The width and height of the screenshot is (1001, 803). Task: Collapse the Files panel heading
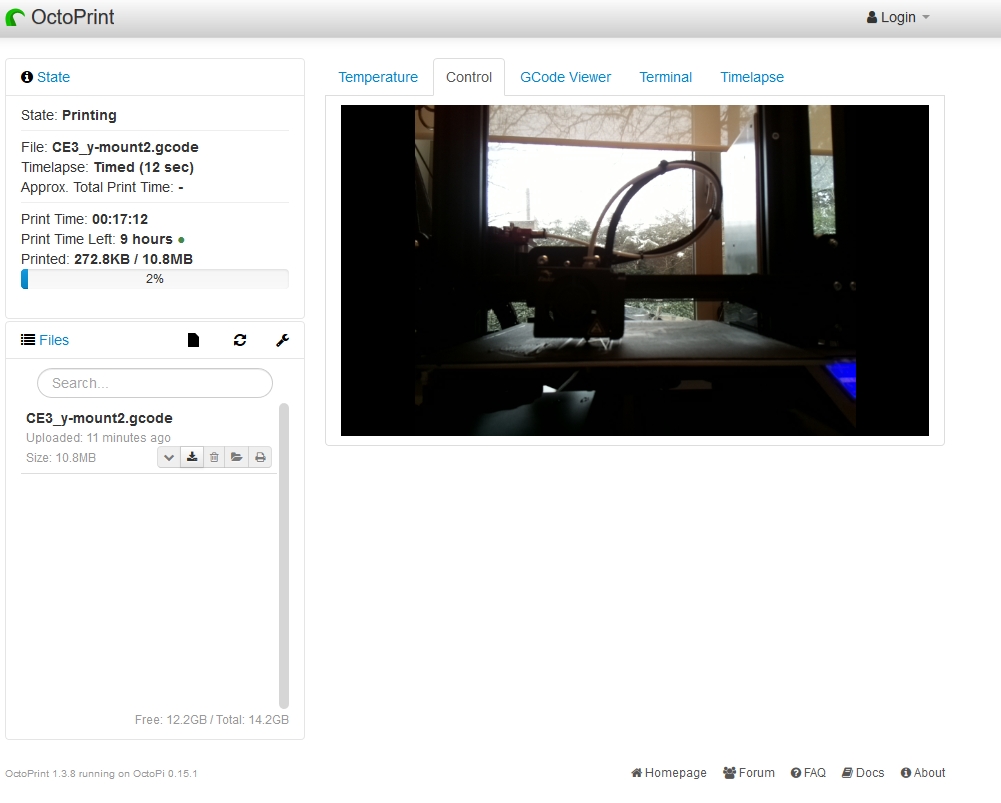click(x=54, y=340)
